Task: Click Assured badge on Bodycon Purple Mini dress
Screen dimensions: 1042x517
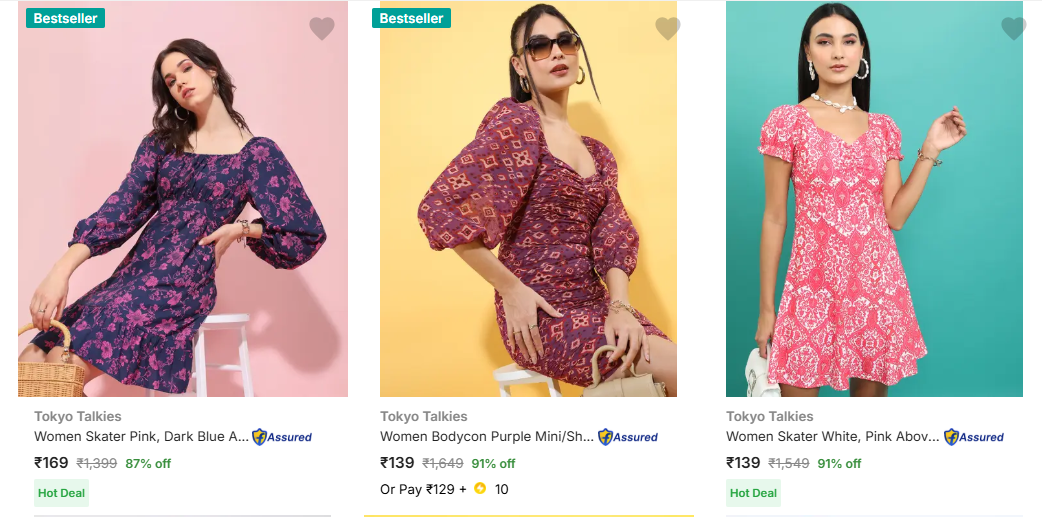Action: (x=628, y=437)
